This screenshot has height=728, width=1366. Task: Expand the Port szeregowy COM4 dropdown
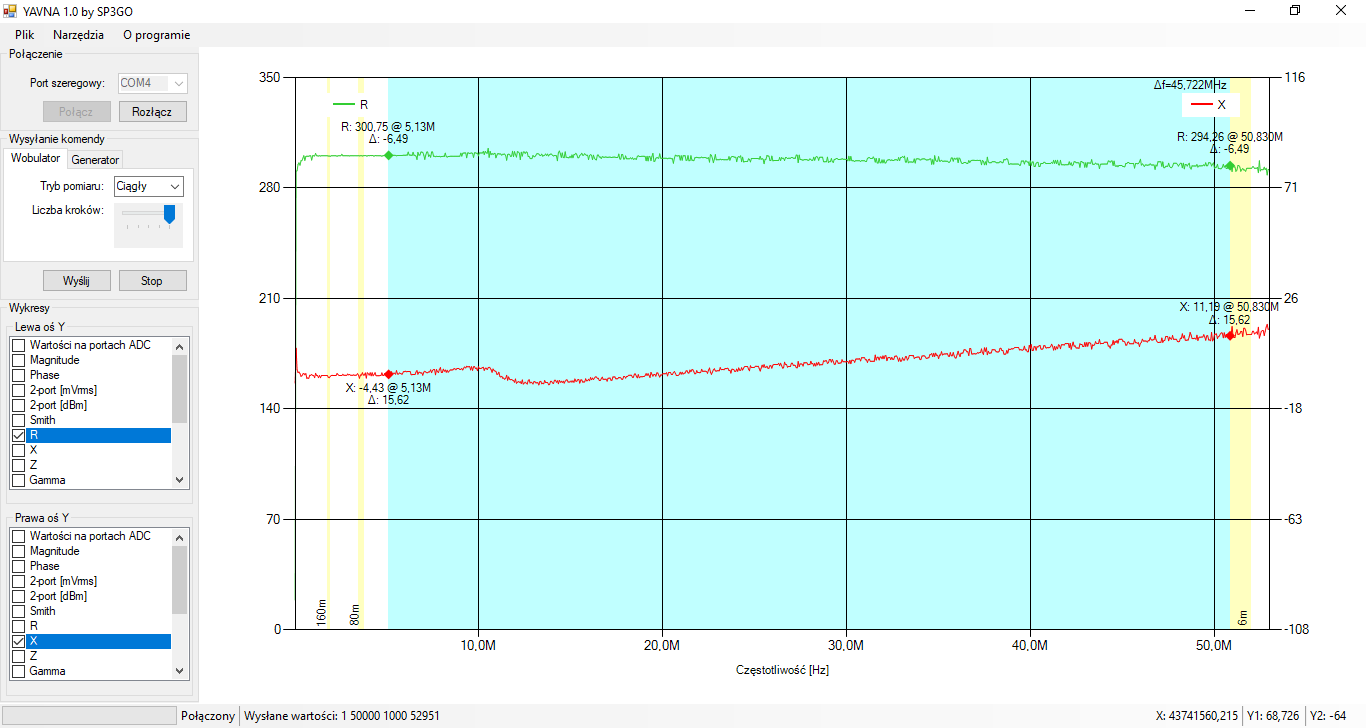point(178,83)
